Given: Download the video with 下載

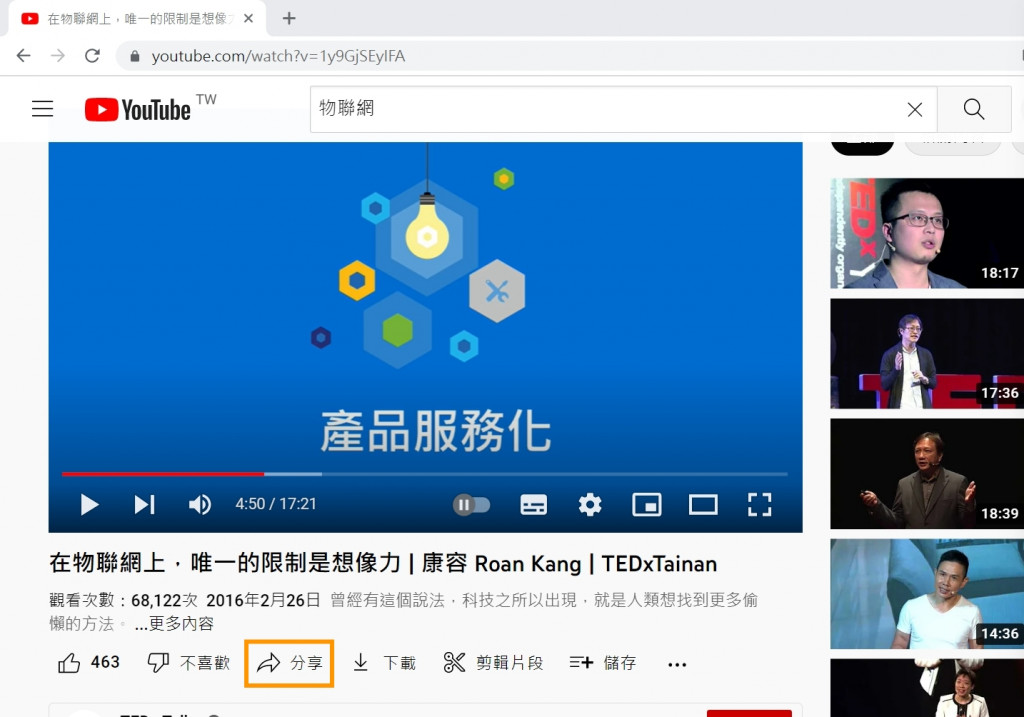Looking at the screenshot, I should point(384,663).
